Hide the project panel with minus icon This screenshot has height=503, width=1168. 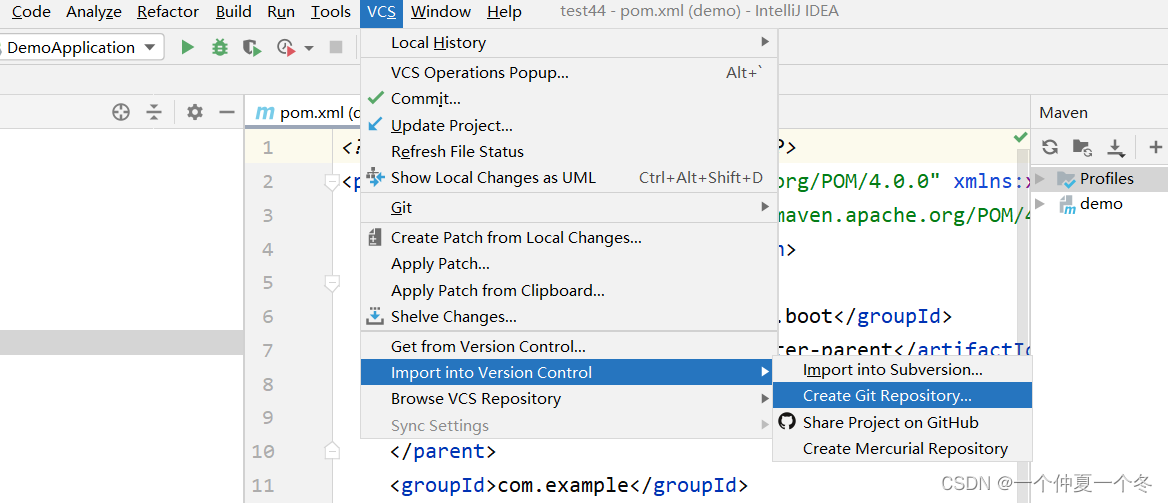pos(226,113)
